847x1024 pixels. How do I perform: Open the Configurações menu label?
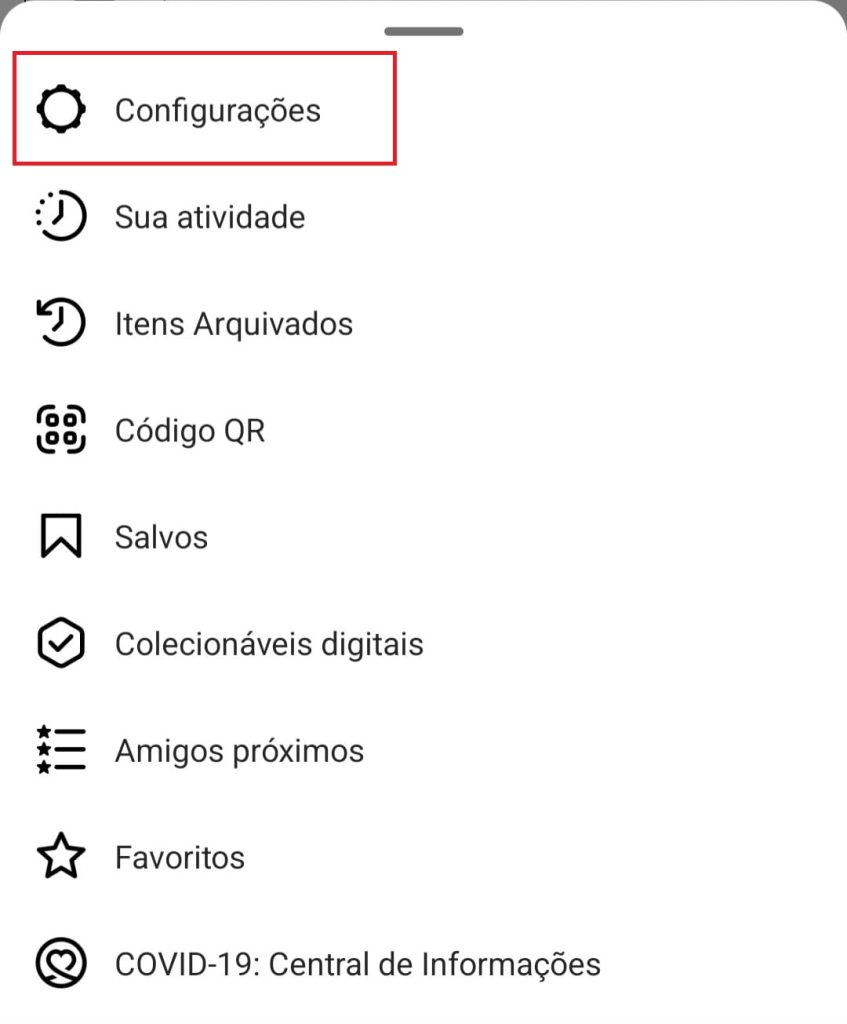point(218,110)
